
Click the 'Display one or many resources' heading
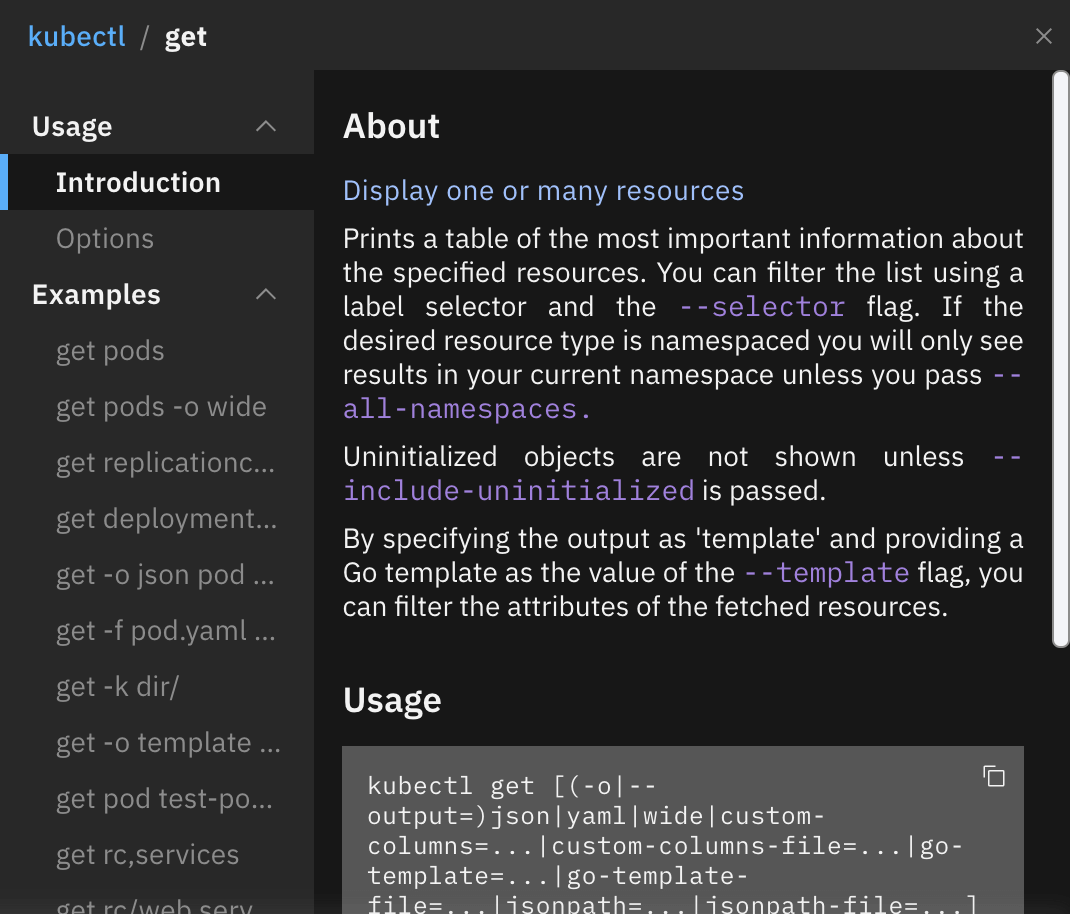543,190
